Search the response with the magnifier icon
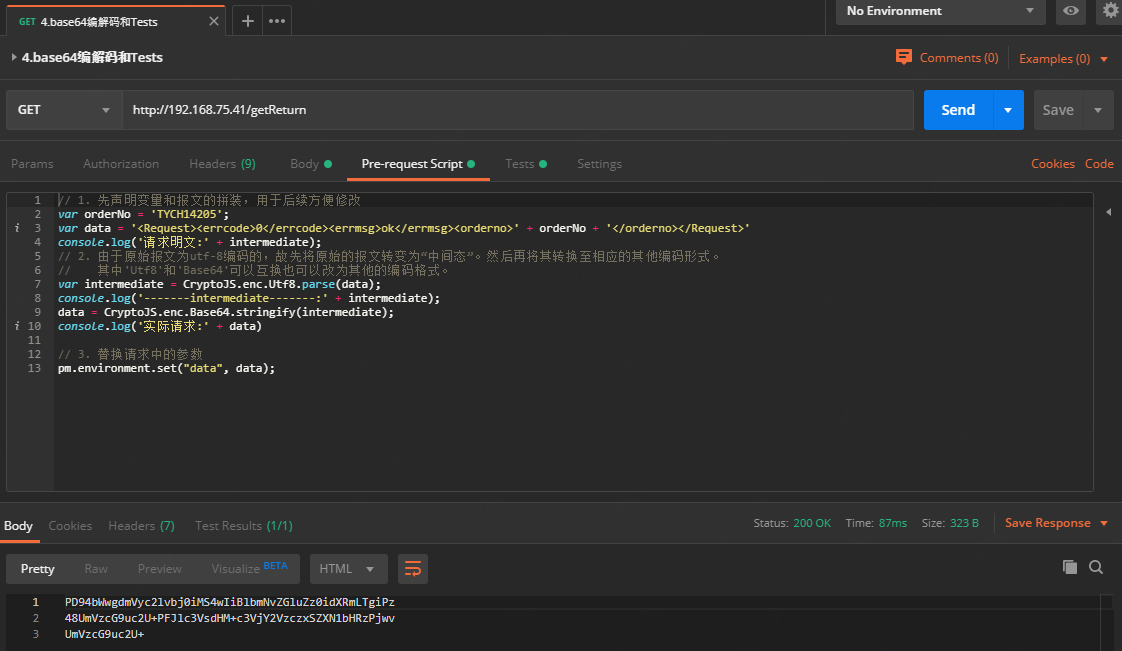The width and height of the screenshot is (1122, 651). point(1096,567)
